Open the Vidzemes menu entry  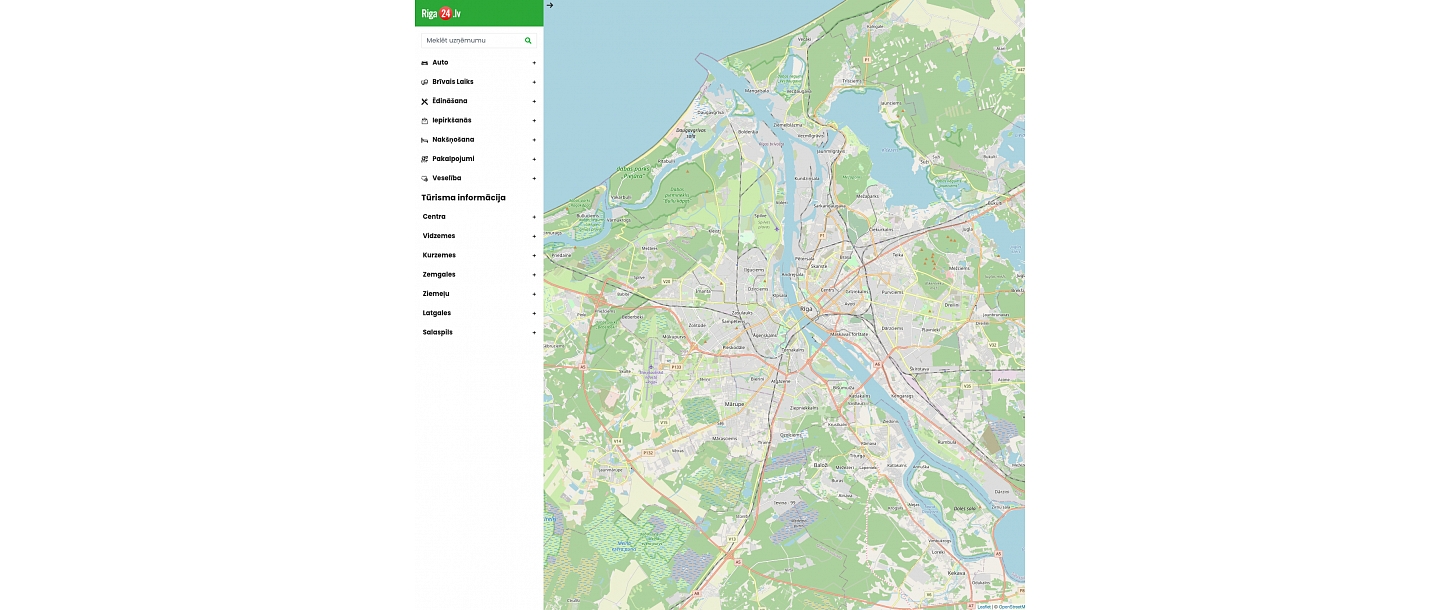click(x=439, y=236)
